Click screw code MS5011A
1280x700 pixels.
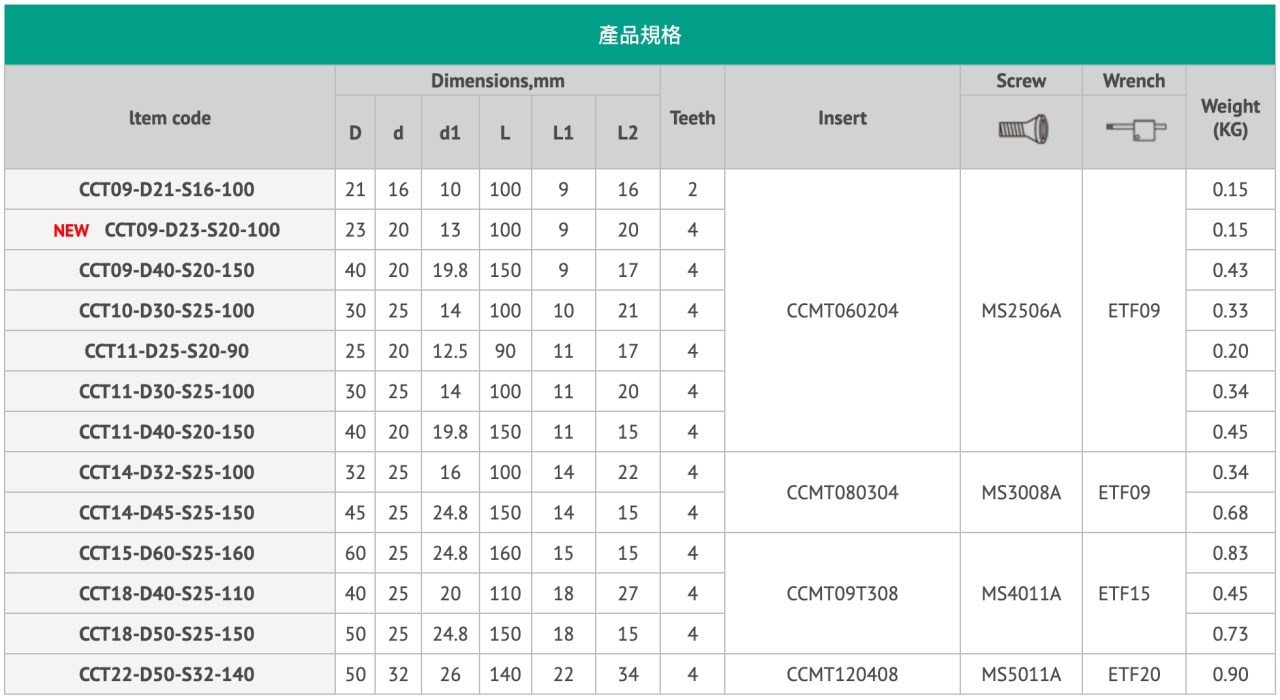pos(1021,675)
